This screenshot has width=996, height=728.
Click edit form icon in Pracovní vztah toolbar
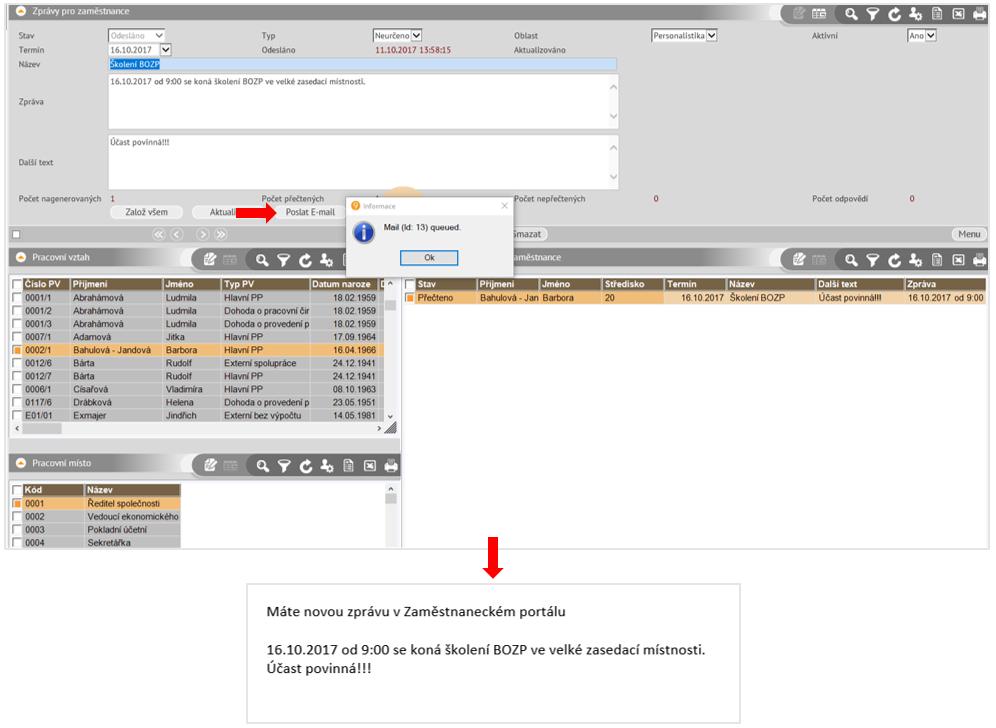(x=210, y=259)
